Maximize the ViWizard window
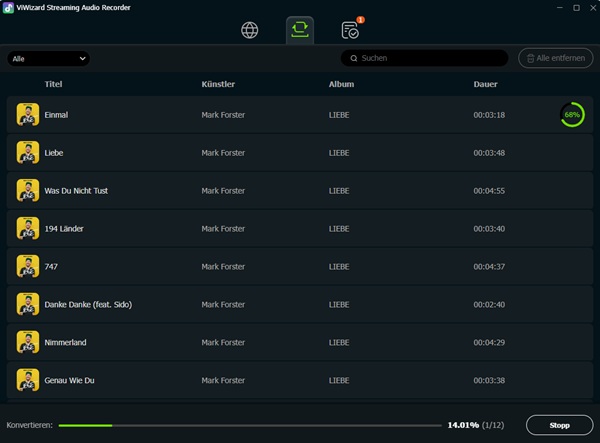The width and height of the screenshot is (600, 443). (576, 8)
